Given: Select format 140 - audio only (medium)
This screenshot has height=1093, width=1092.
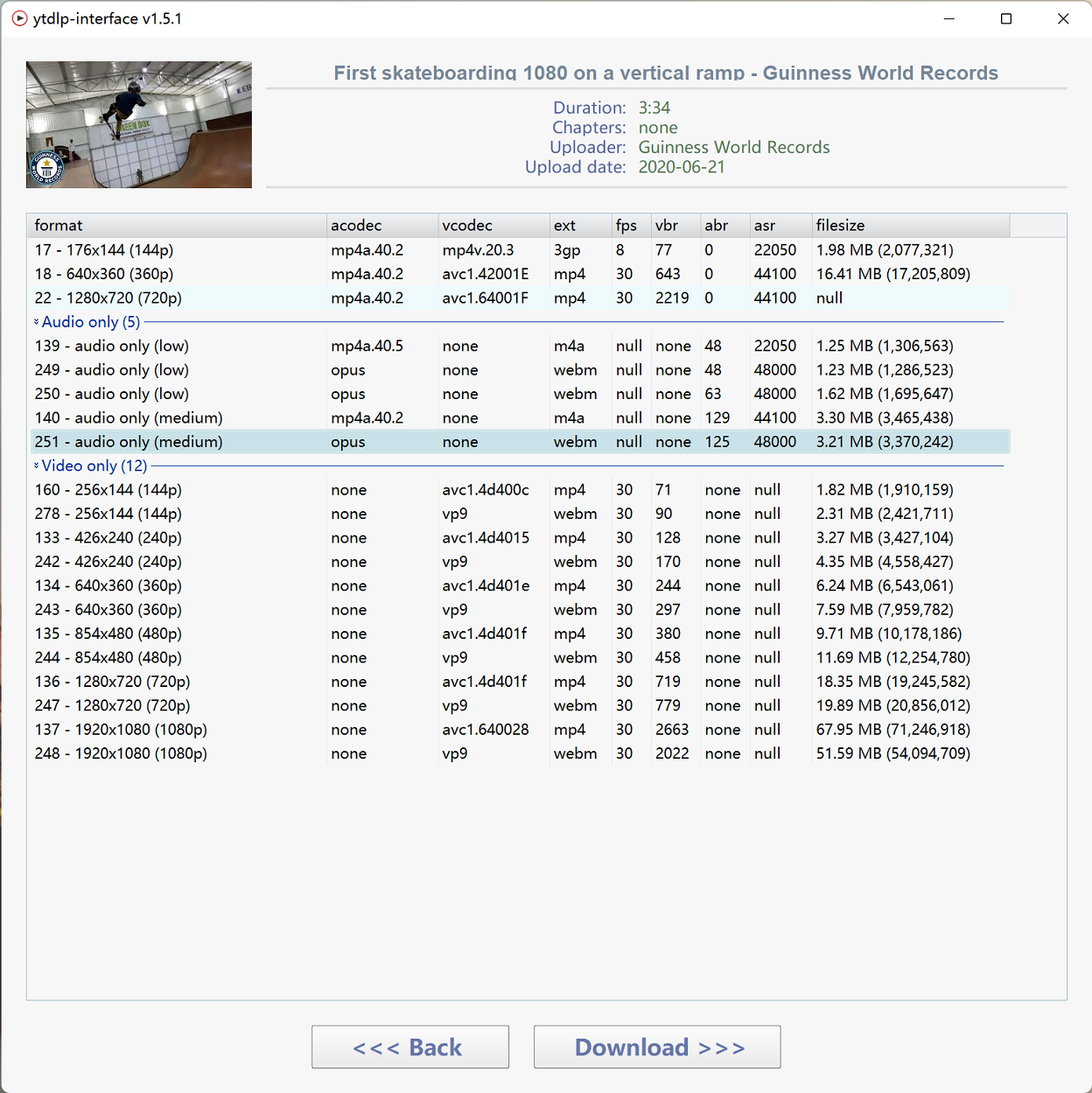Looking at the screenshot, I should (x=520, y=418).
